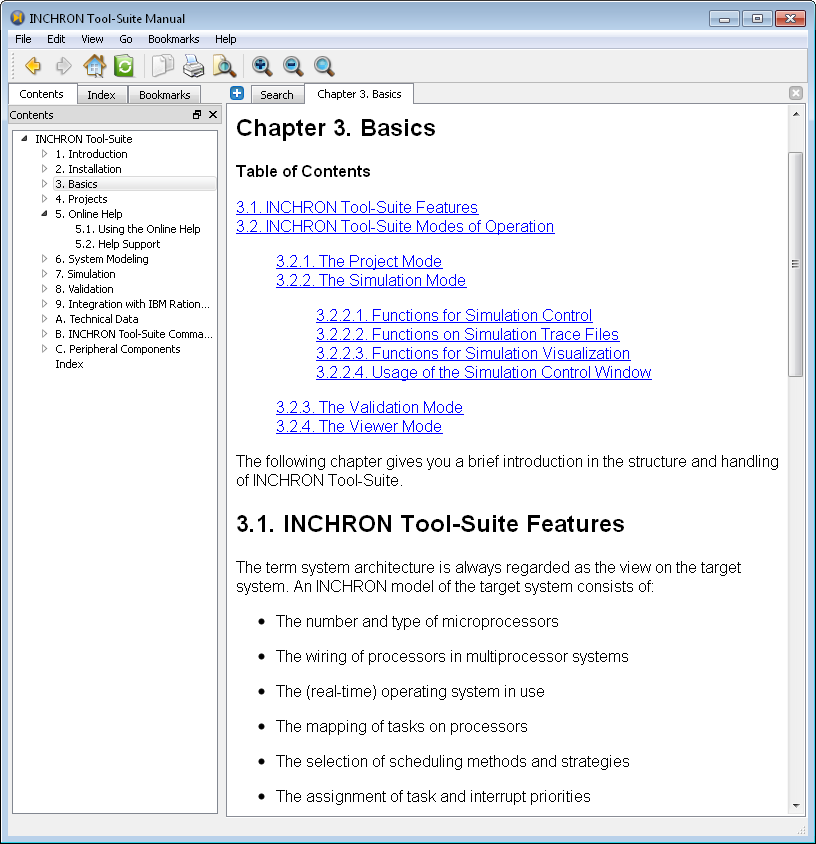Viewport: 816px width, 844px height.
Task: Click the green Sync with table of contents icon
Action: [x=124, y=66]
